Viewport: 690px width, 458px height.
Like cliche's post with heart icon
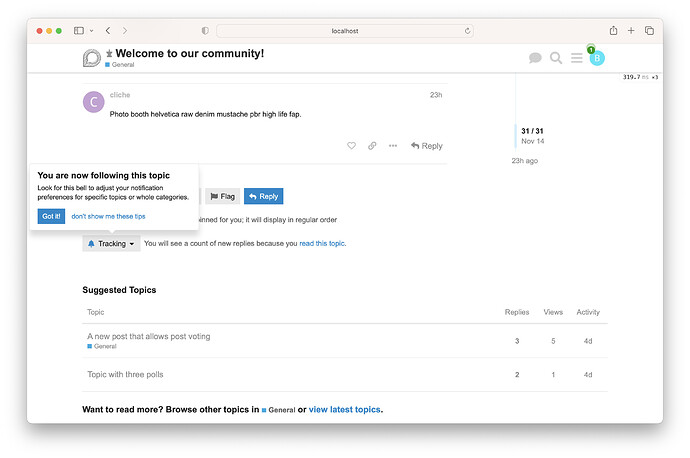[351, 146]
